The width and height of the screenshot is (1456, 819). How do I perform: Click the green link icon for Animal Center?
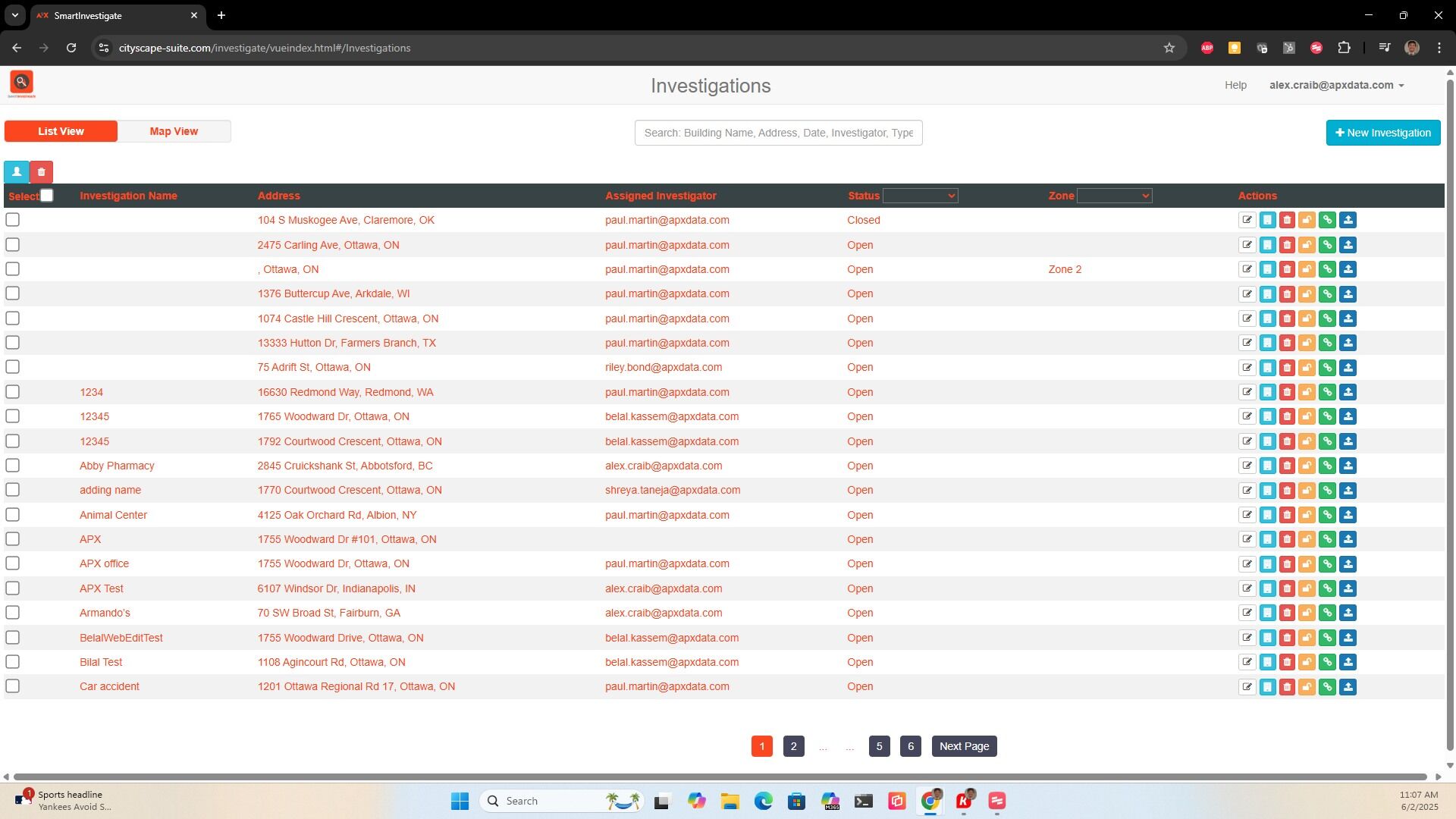[1327, 515]
